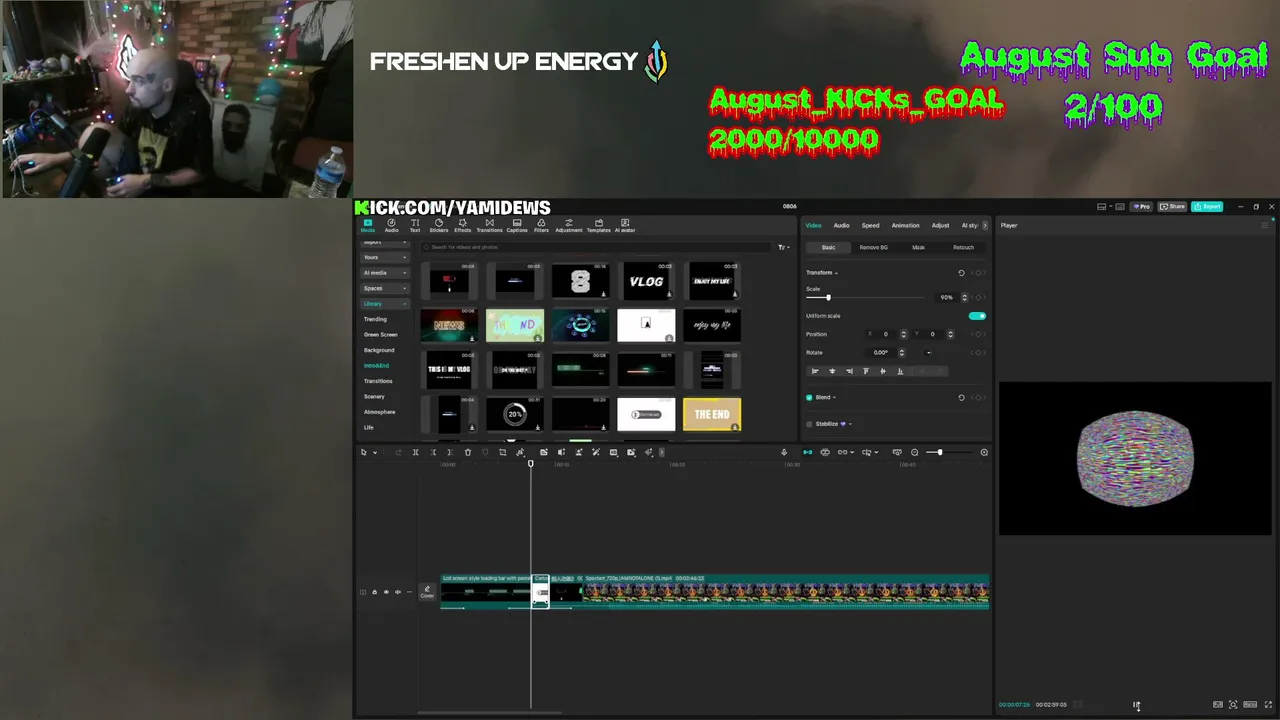Click the timeline playhead marker

(x=531, y=464)
